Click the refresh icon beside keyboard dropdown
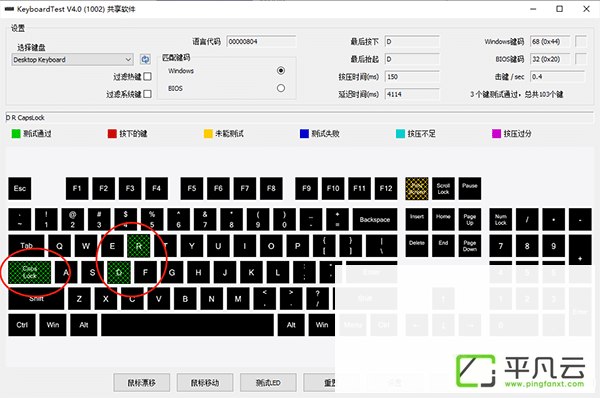 [145, 59]
